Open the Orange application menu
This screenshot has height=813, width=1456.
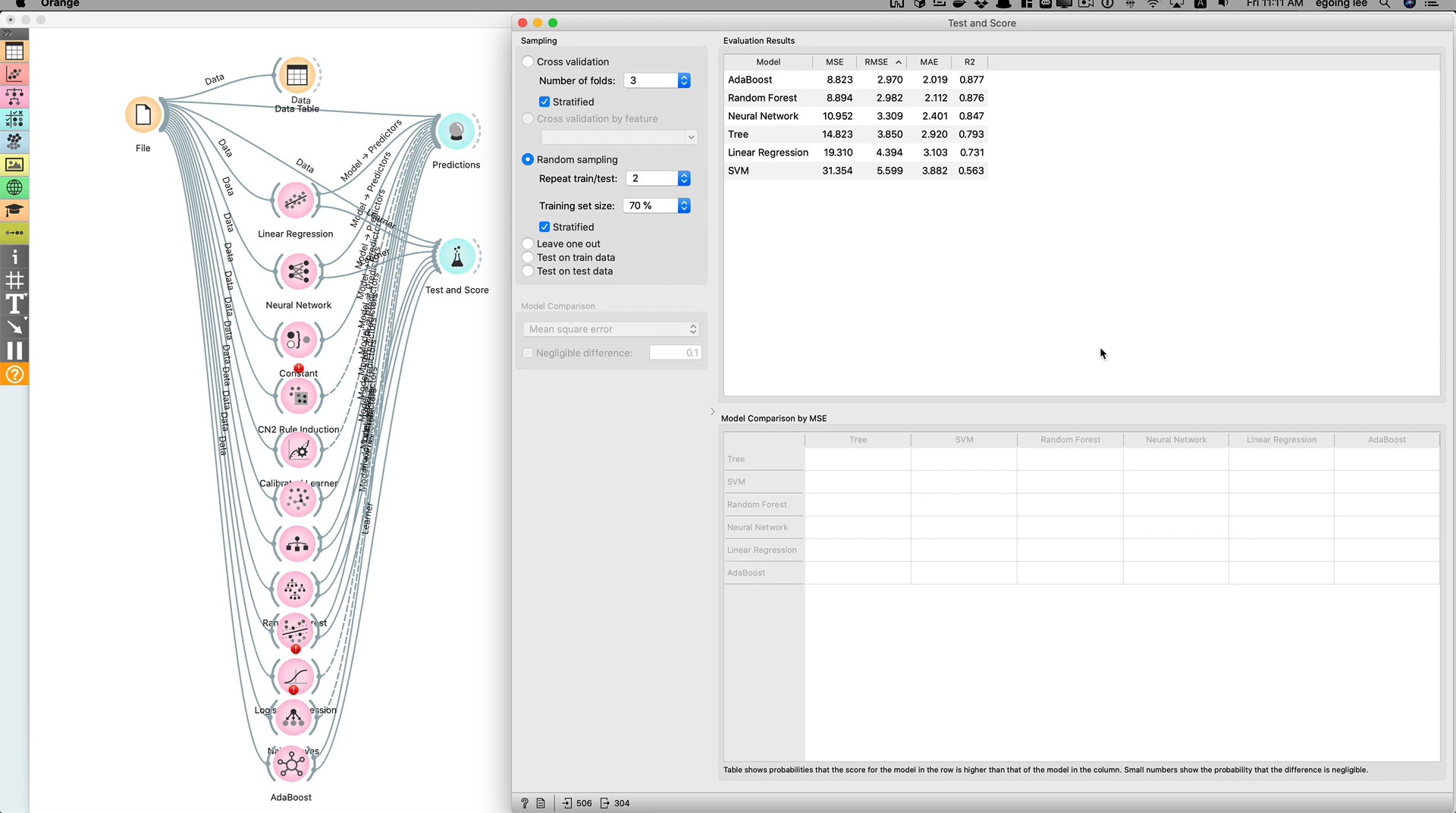pyautogui.click(x=60, y=4)
